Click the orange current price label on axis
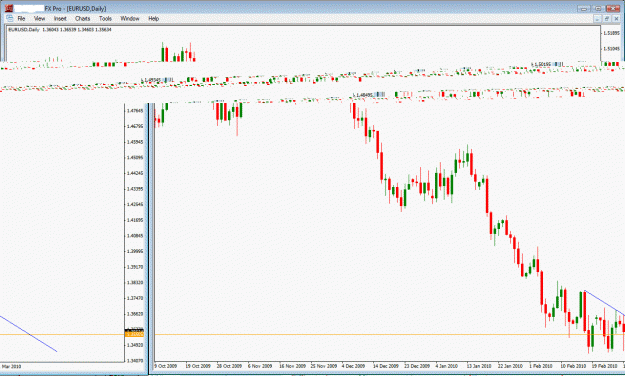The image size is (625, 376). coord(135,335)
